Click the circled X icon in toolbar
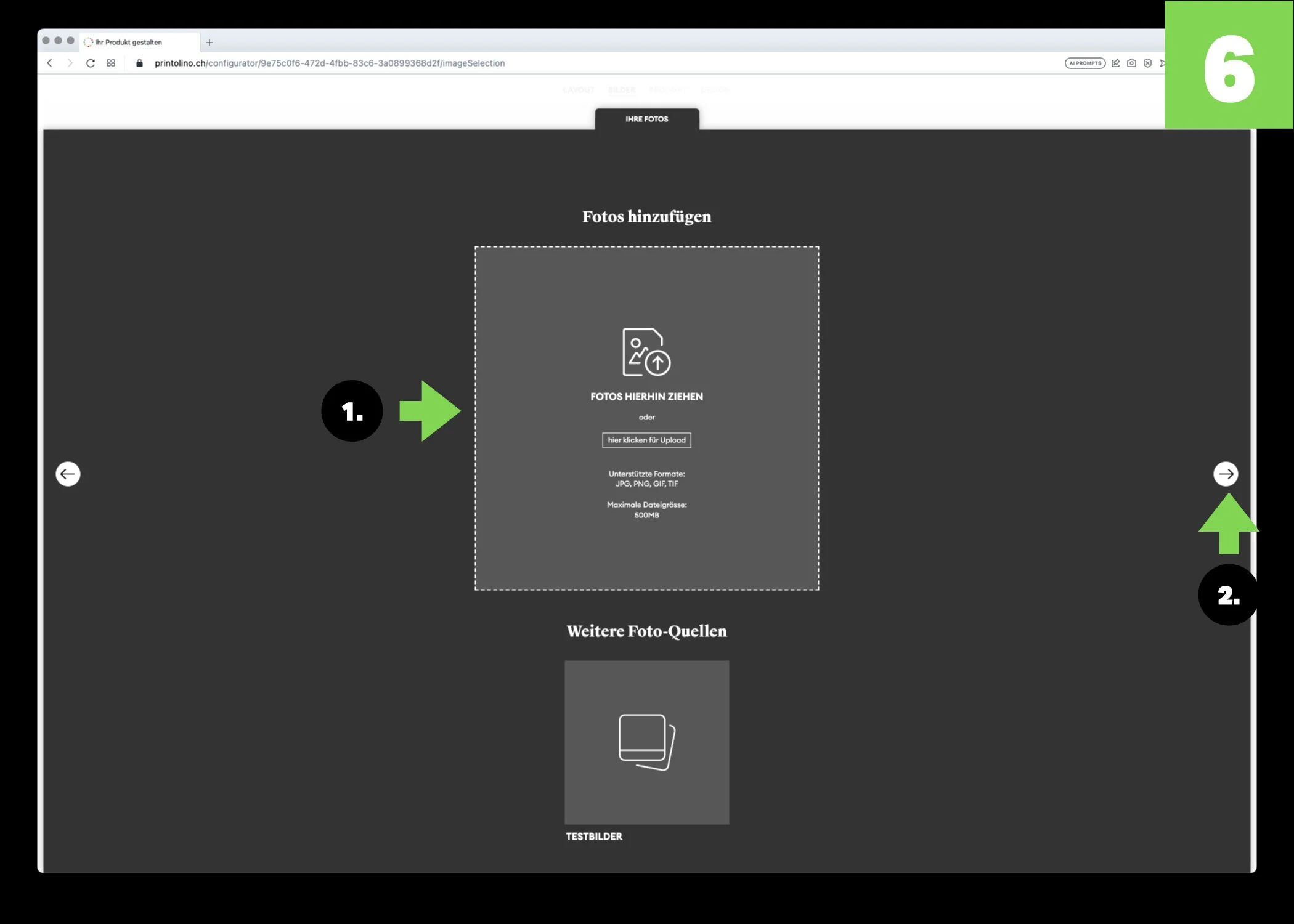 (x=1147, y=63)
